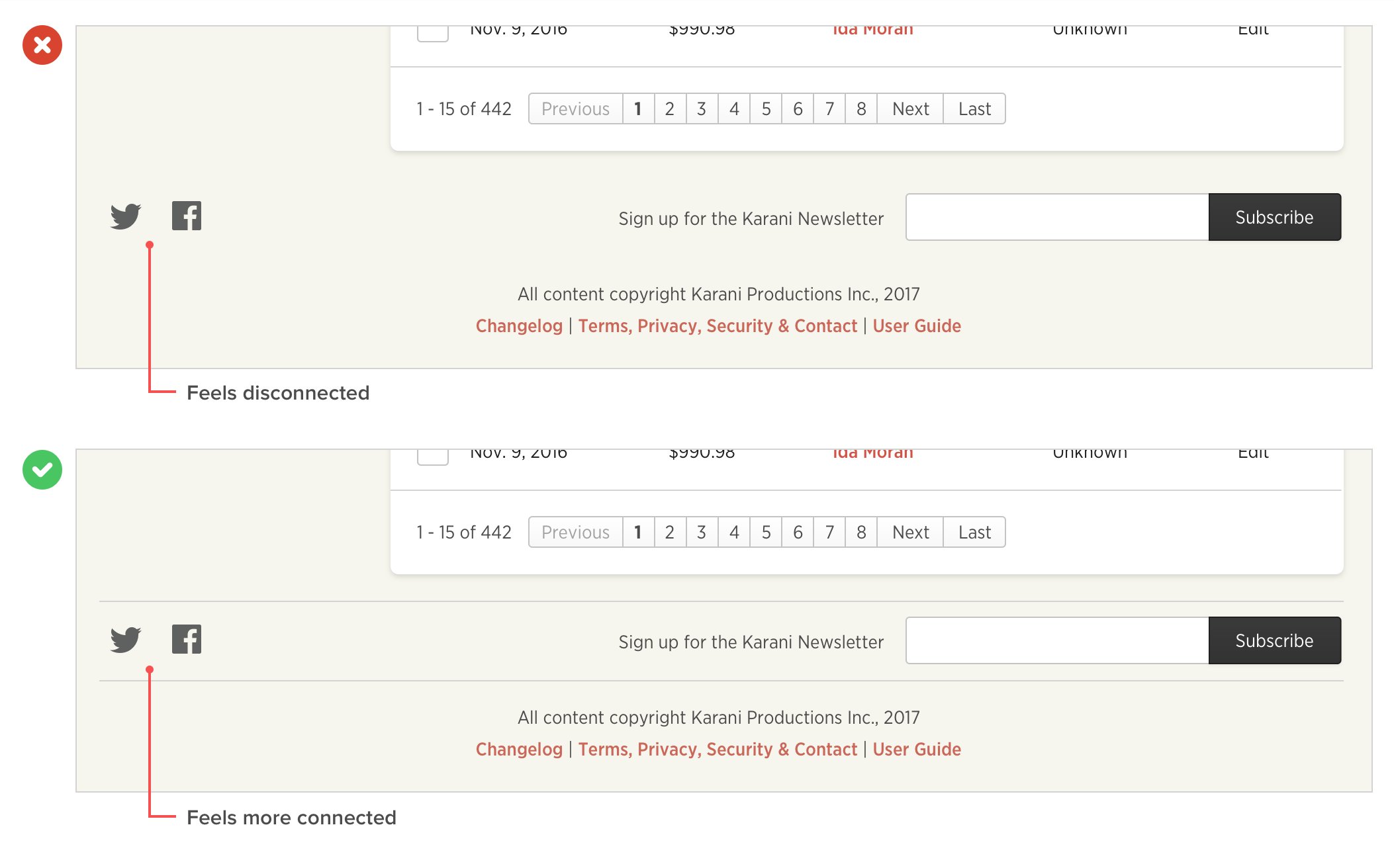Click Next in the bottom example pagination
This screenshot has height=868, width=1394.
[x=910, y=532]
